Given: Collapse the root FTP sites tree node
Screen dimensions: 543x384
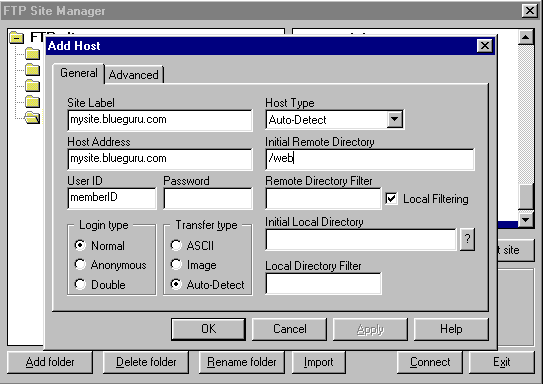Looking at the screenshot, I should point(17,37).
